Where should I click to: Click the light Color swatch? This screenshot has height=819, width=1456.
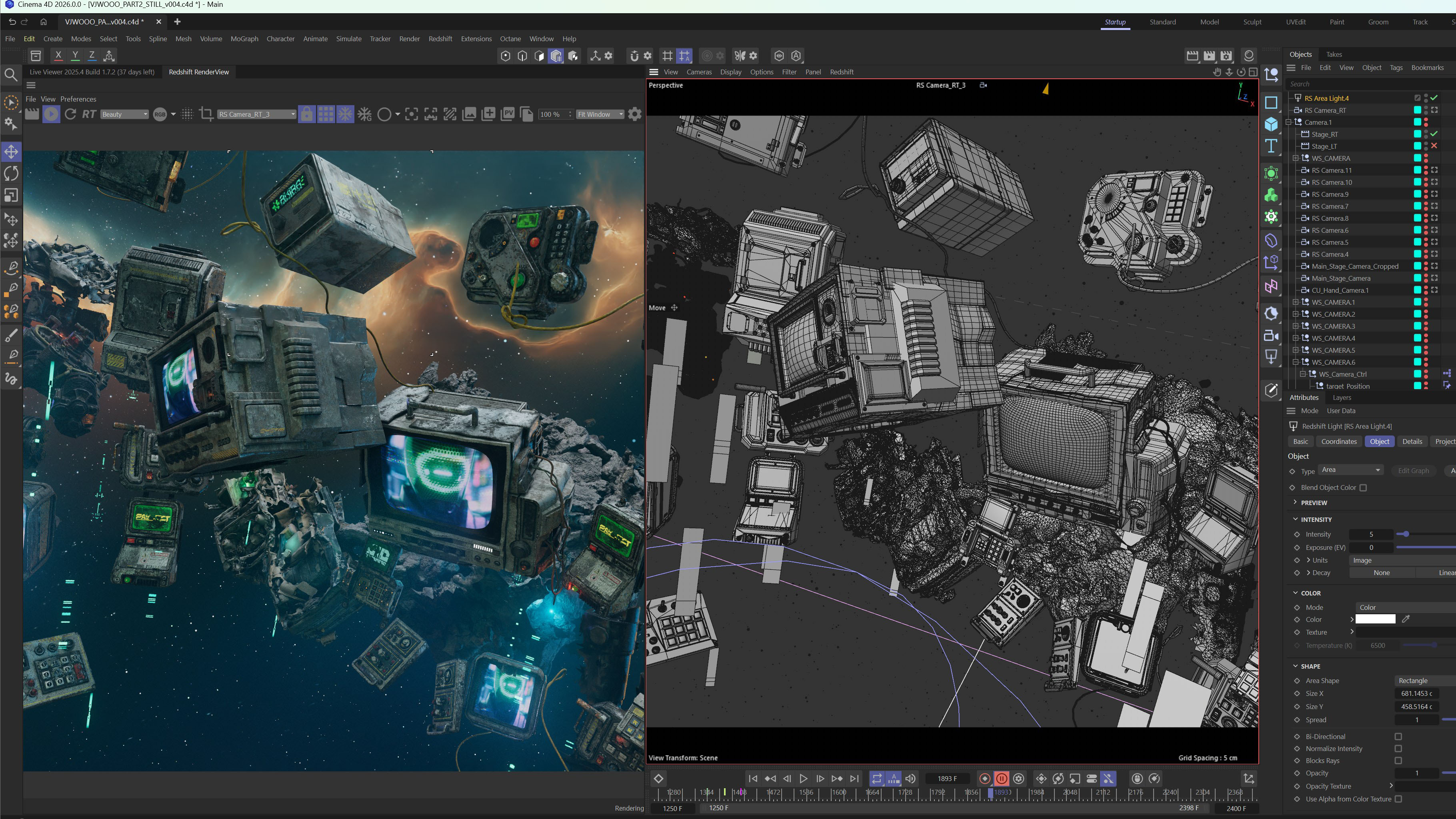click(1375, 619)
